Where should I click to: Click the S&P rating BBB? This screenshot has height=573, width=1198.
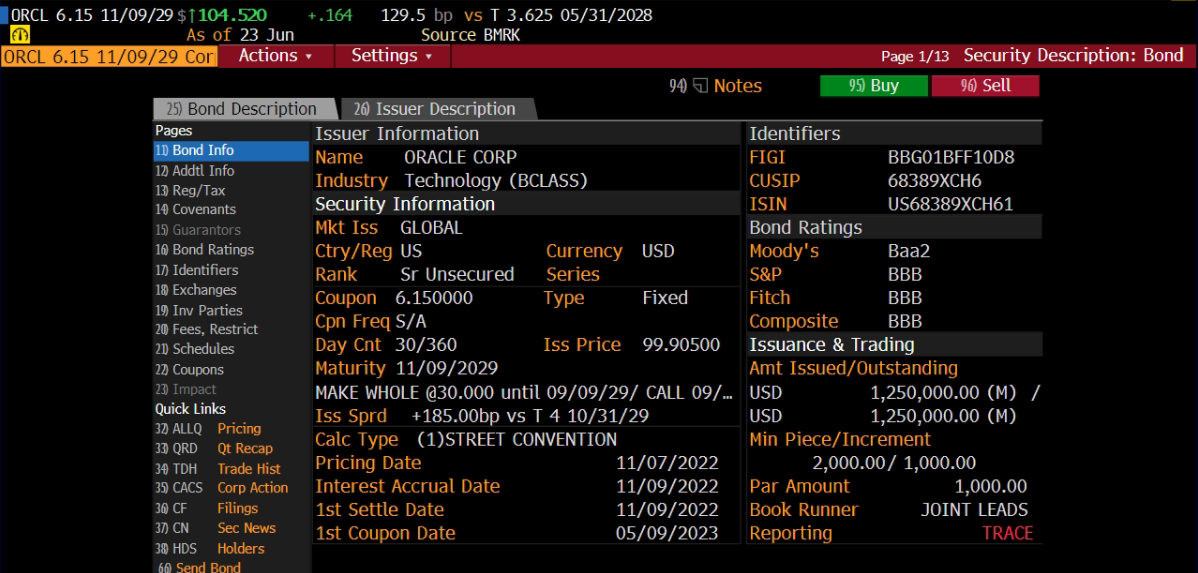905,275
